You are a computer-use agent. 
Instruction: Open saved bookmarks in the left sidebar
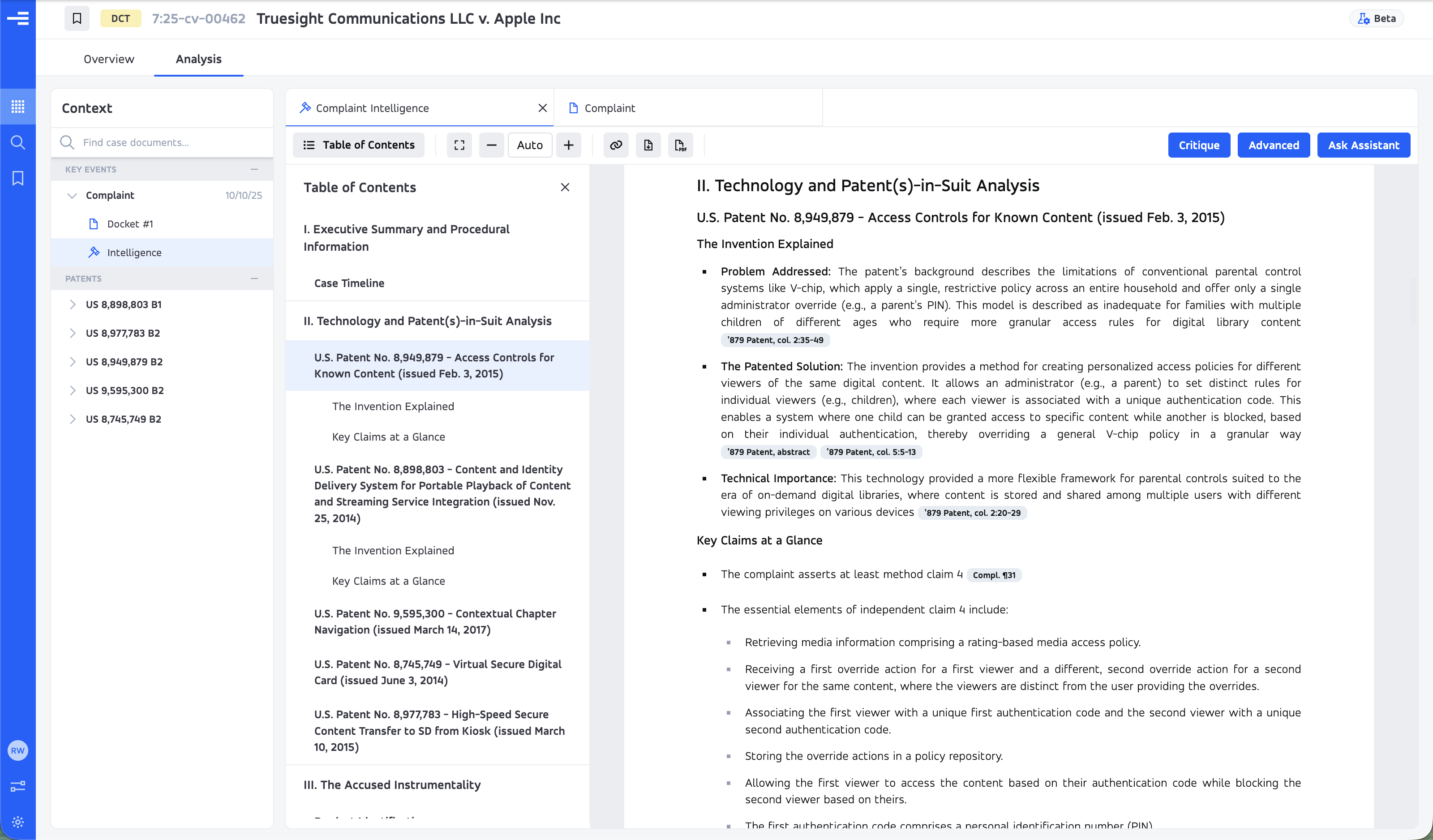click(x=17, y=178)
